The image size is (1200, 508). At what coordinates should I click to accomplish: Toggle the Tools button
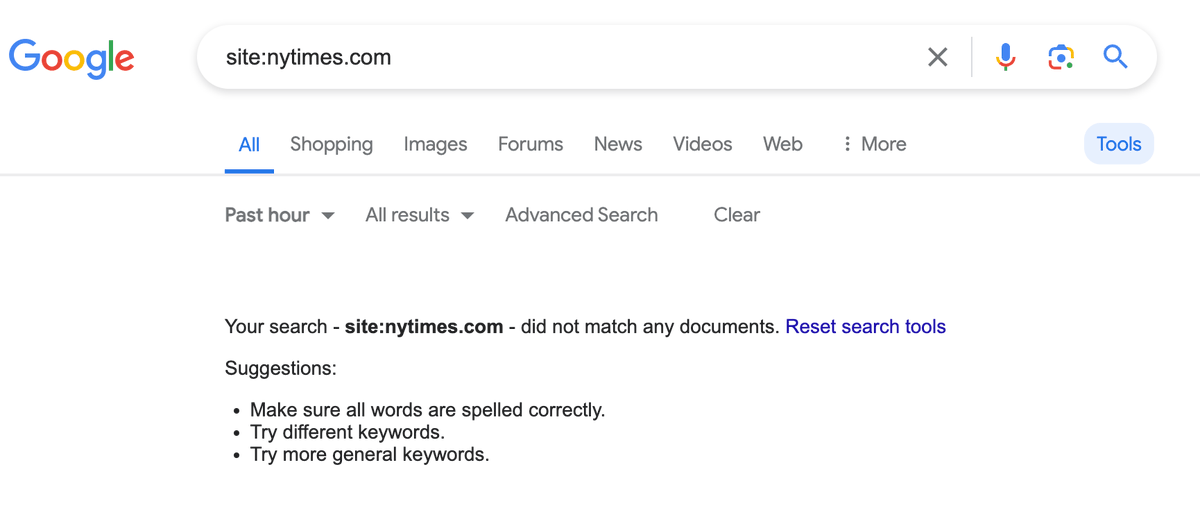1119,144
